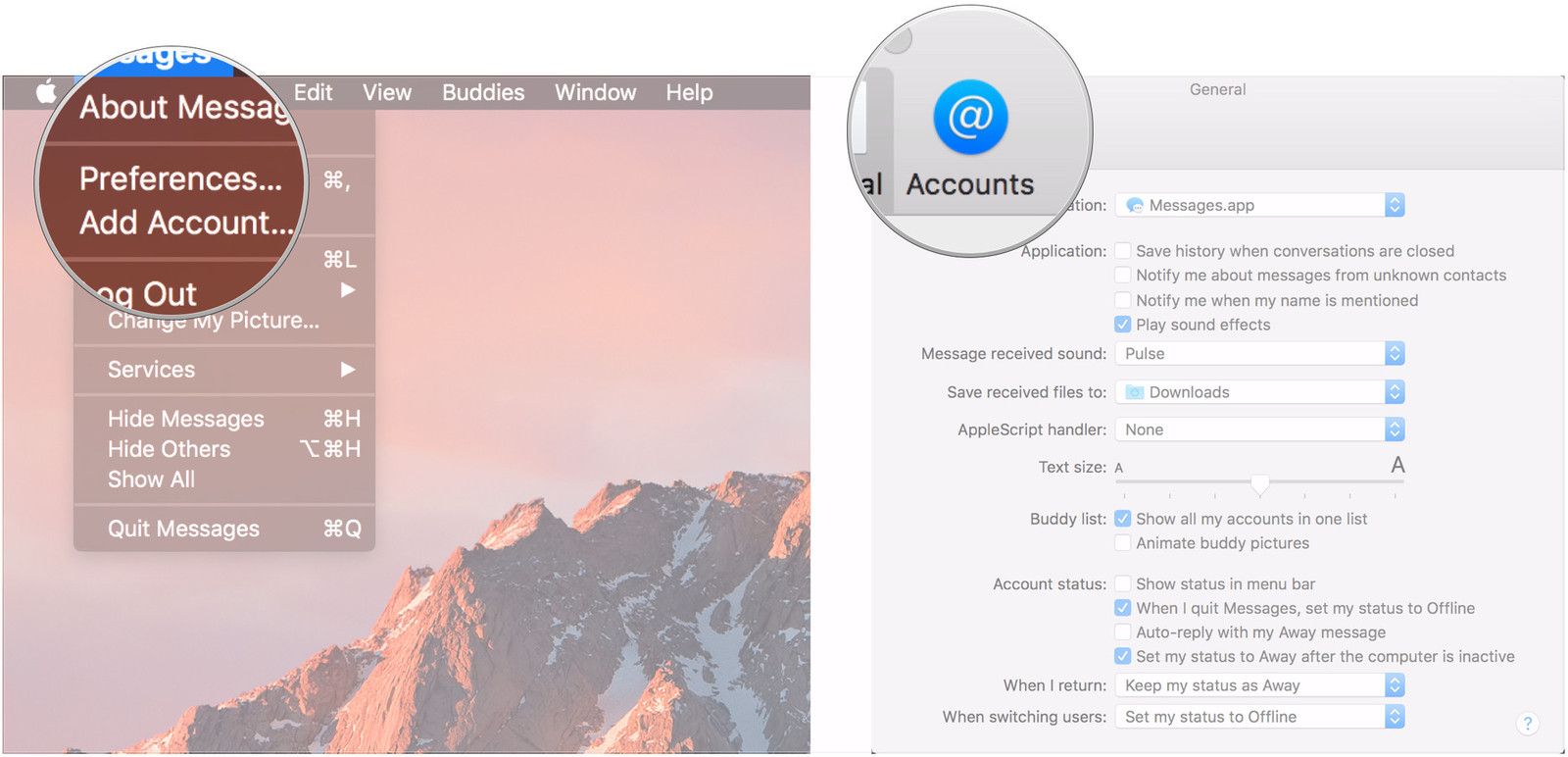Change the When I return dropdown
Image resolution: width=1568 pixels, height=757 pixels.
pos(1259,685)
